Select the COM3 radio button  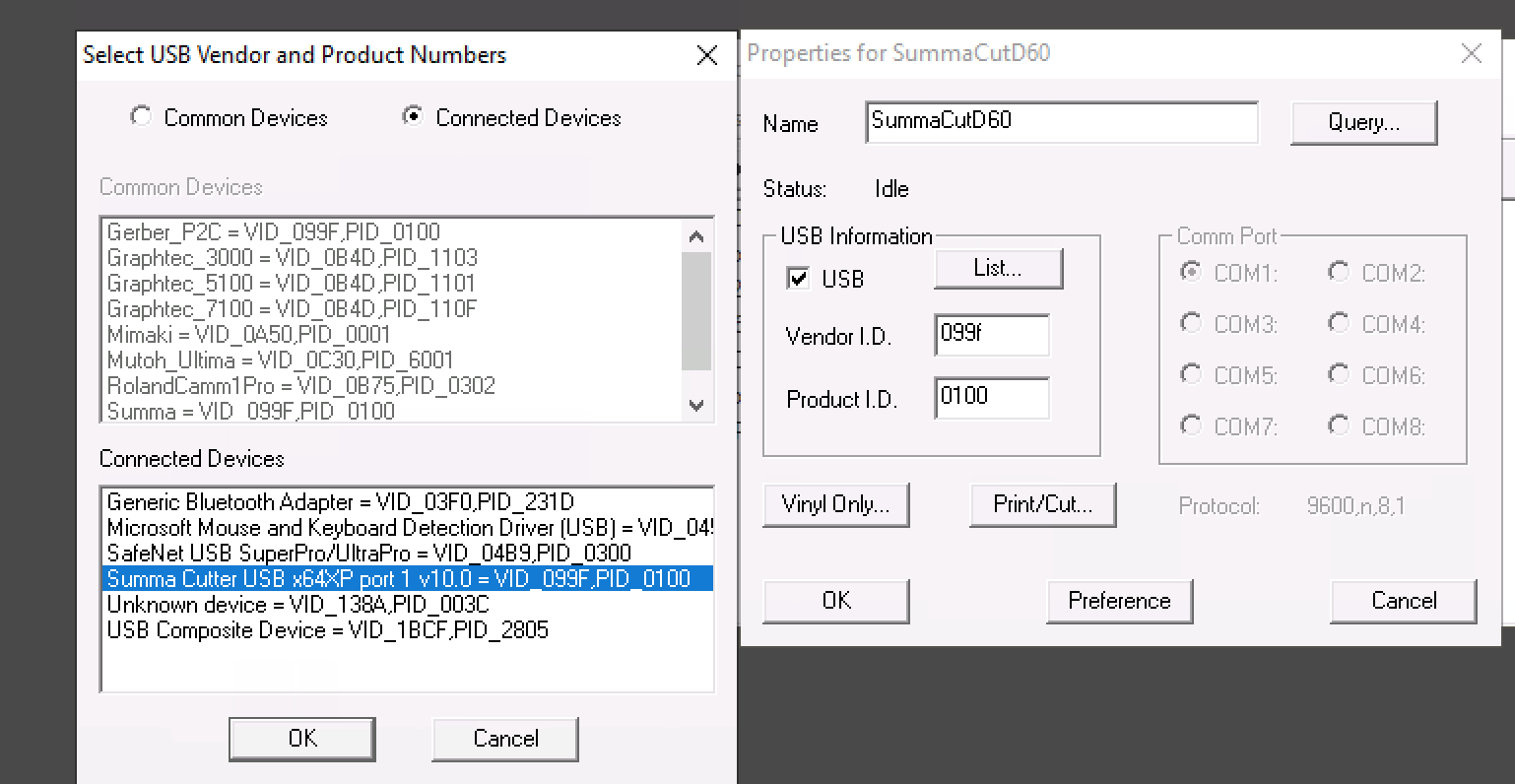(1191, 323)
